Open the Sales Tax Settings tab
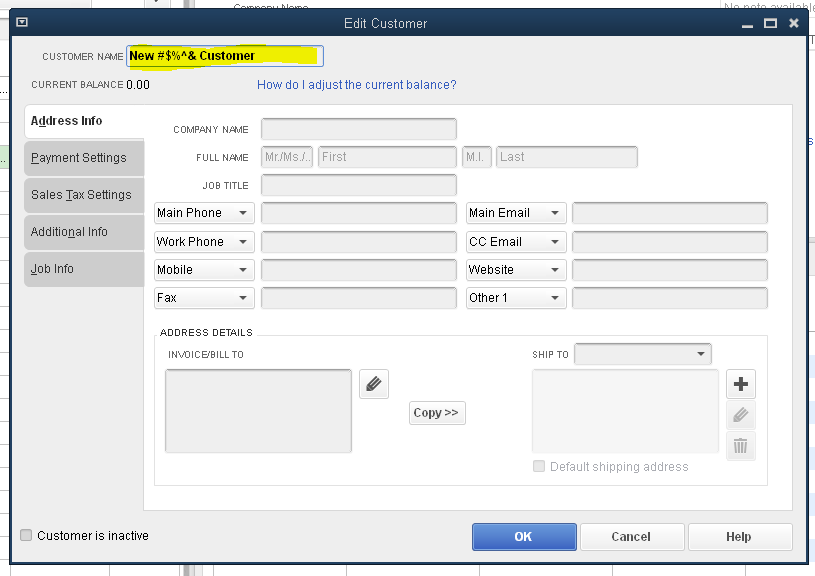Viewport: 815px width, 576px height. [81, 195]
